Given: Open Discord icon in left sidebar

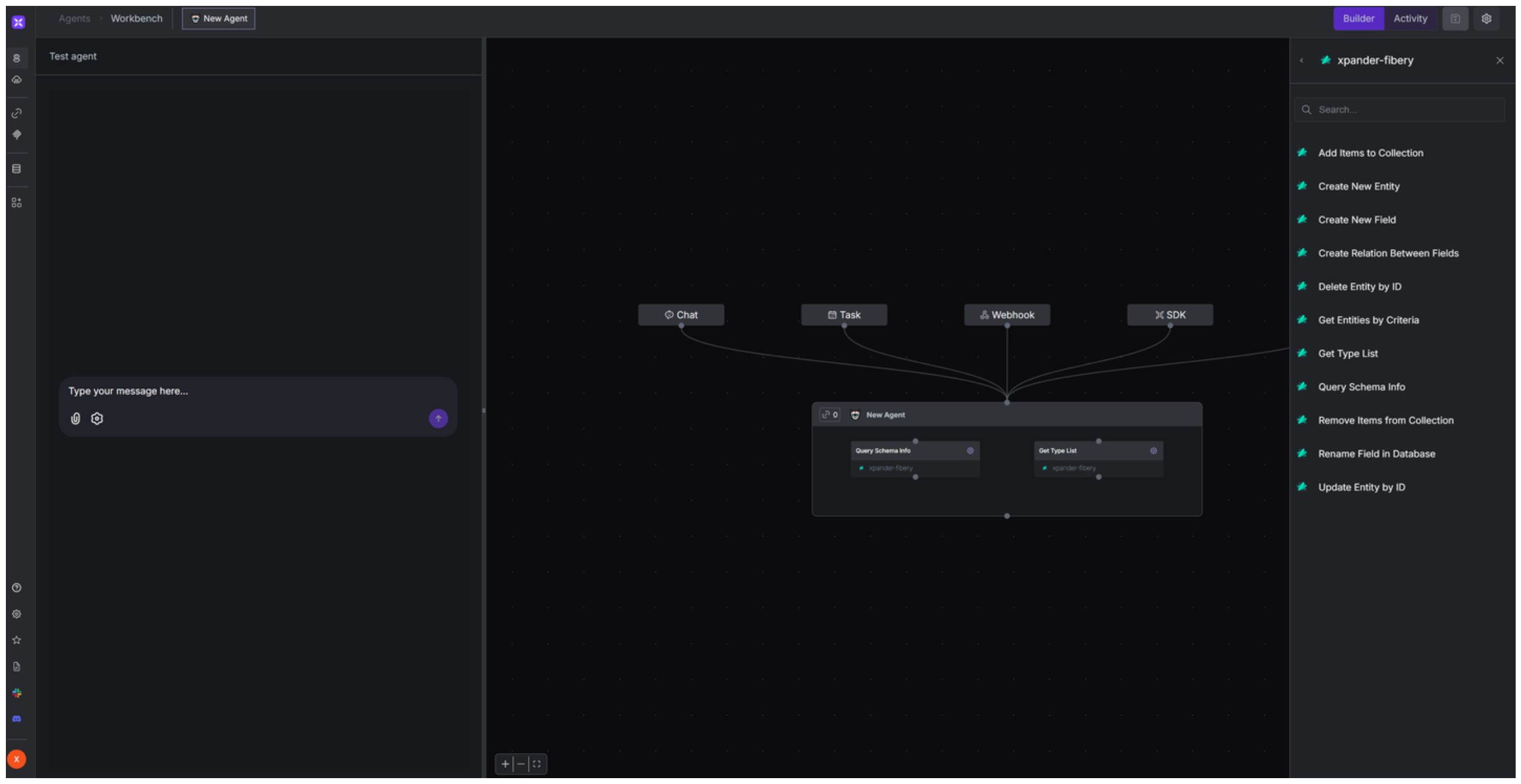Looking at the screenshot, I should (x=16, y=719).
